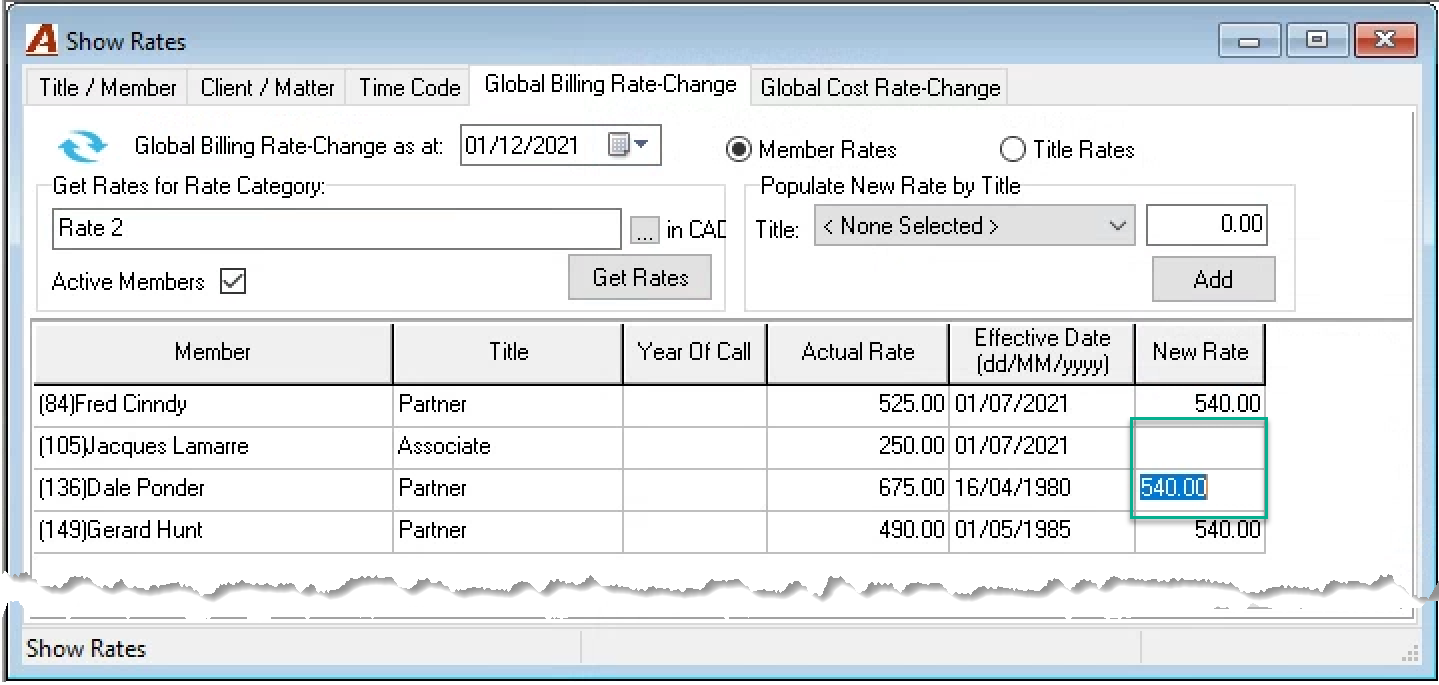Switch to the Title / Member tab

pyautogui.click(x=108, y=87)
